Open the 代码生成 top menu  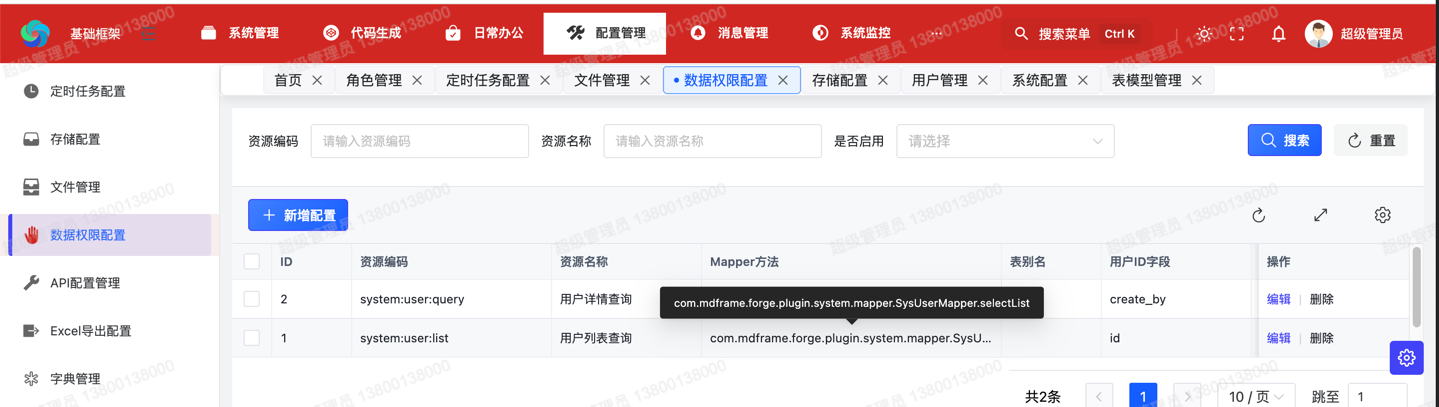click(x=362, y=33)
